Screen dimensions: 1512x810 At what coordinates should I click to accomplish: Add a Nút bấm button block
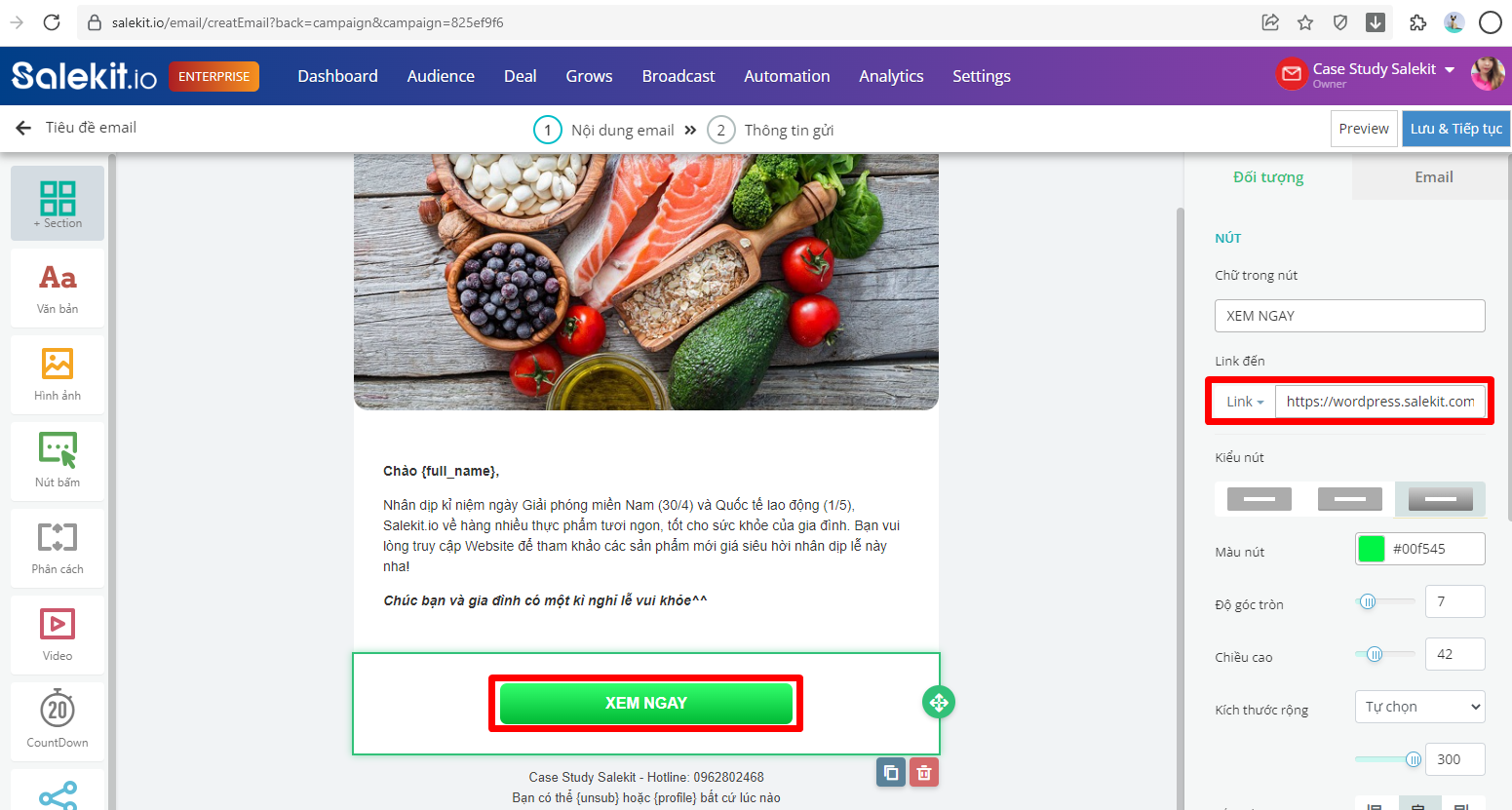(58, 461)
